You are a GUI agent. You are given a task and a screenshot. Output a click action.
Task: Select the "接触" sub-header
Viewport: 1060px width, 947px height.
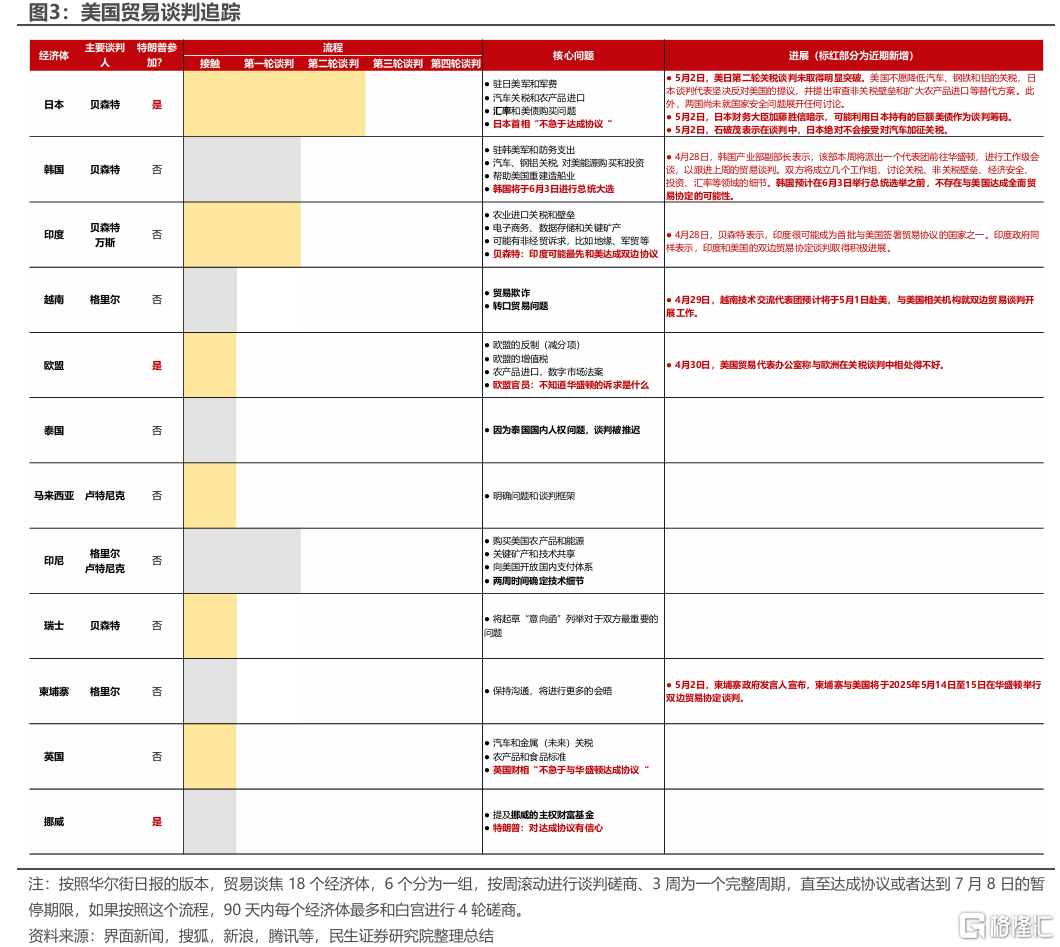210,64
